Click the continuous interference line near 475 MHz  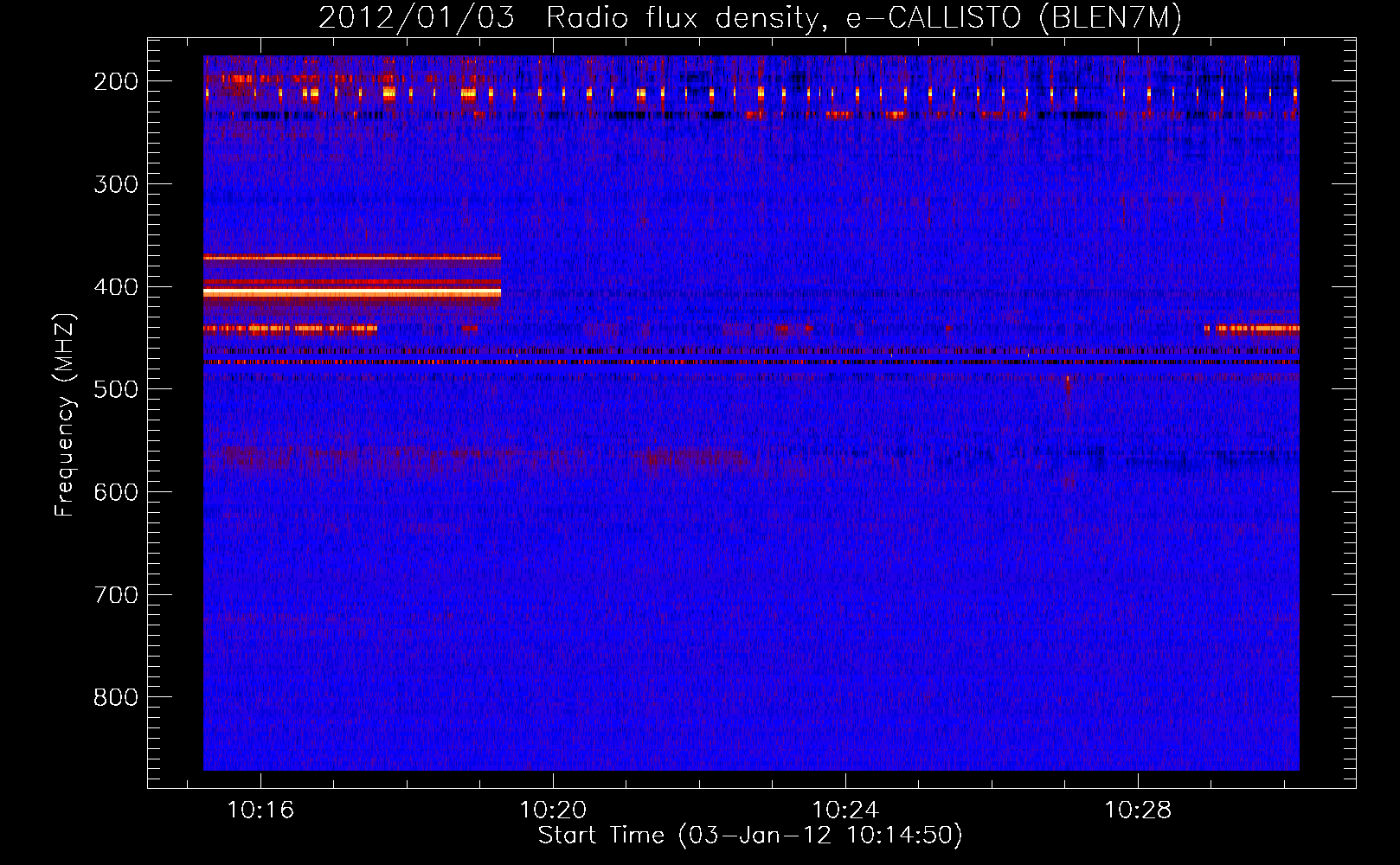click(751, 362)
